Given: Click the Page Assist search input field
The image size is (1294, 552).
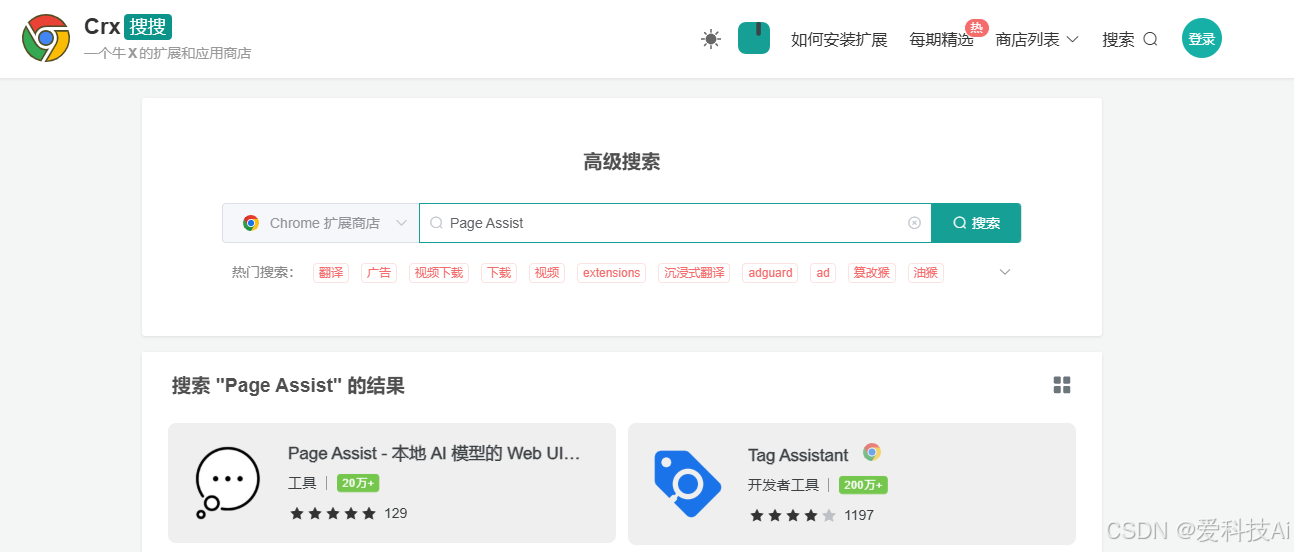Looking at the screenshot, I should pos(675,223).
